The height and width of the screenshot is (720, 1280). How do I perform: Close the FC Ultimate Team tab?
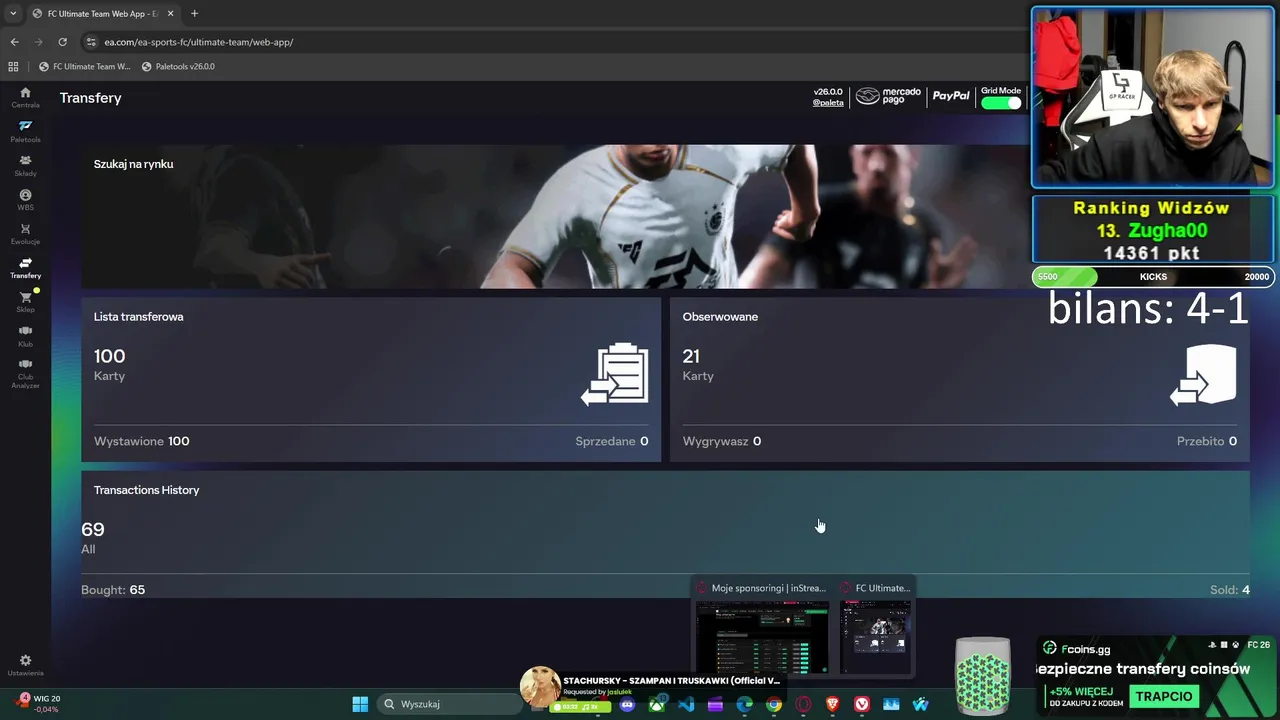[170, 14]
